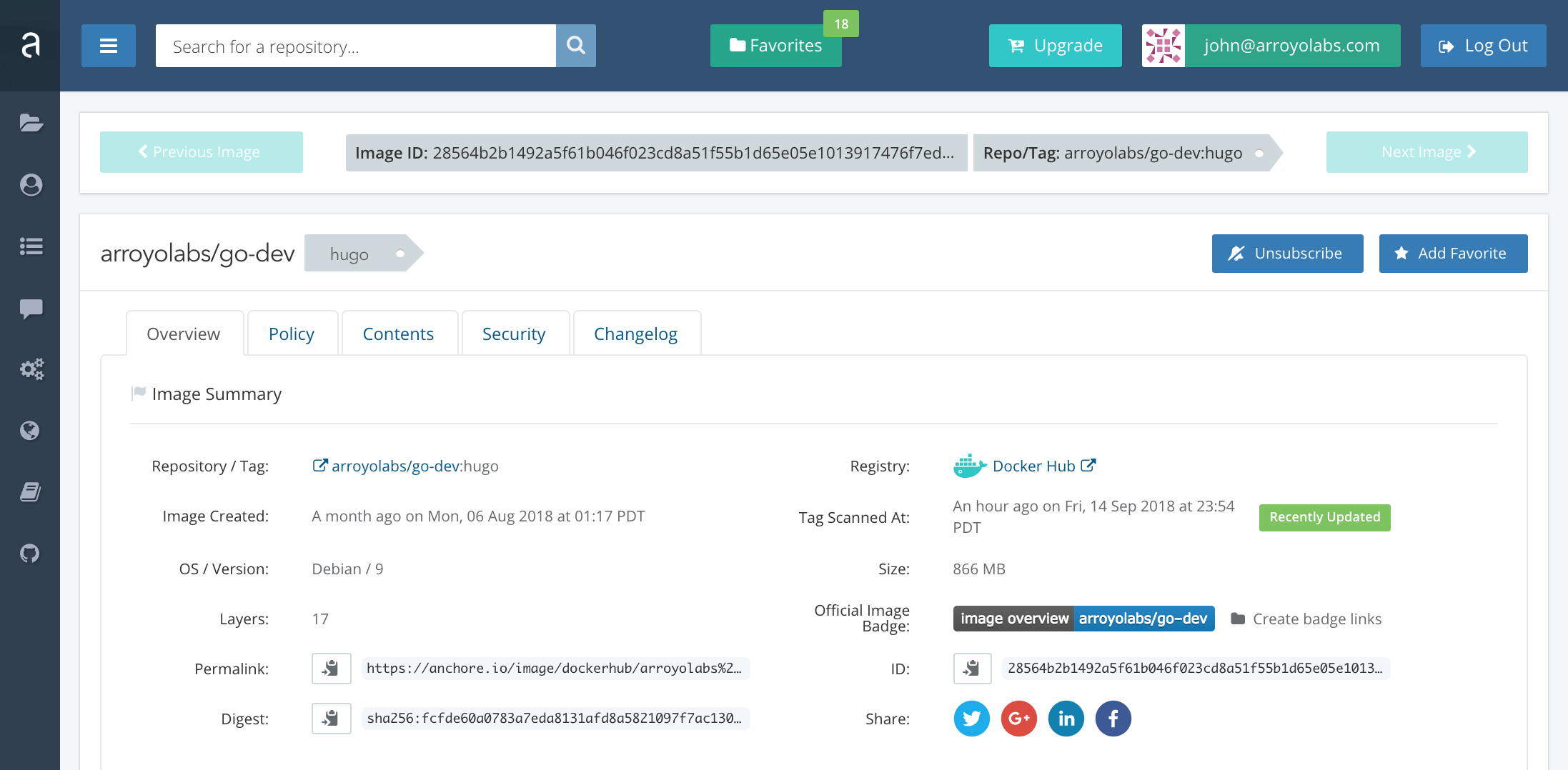The height and width of the screenshot is (770, 1568).
Task: Open the GitHub icon in sidebar
Action: (x=30, y=554)
